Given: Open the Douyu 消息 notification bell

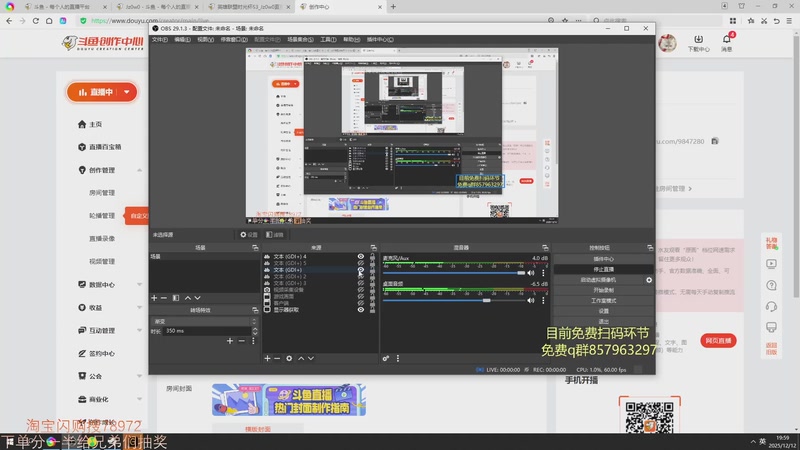Looking at the screenshot, I should click(x=727, y=42).
